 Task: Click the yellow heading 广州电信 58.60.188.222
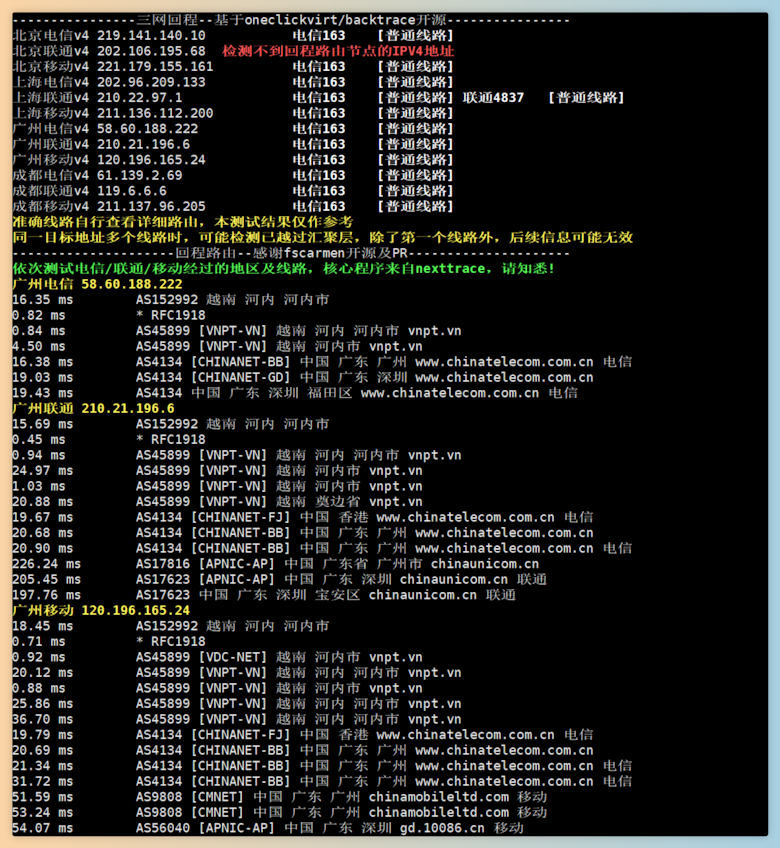click(x=97, y=284)
